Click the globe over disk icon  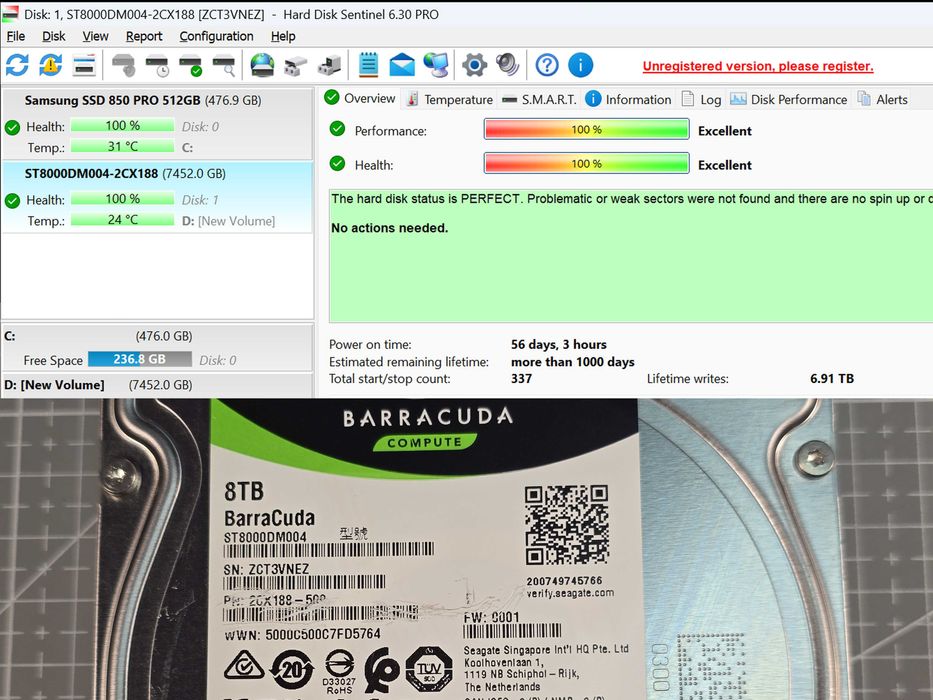[x=262, y=65]
